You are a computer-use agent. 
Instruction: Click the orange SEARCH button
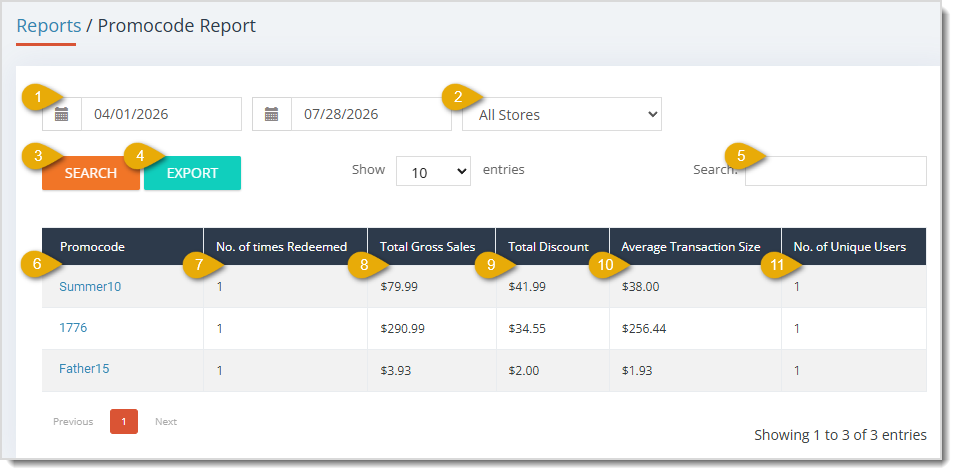tap(91, 173)
